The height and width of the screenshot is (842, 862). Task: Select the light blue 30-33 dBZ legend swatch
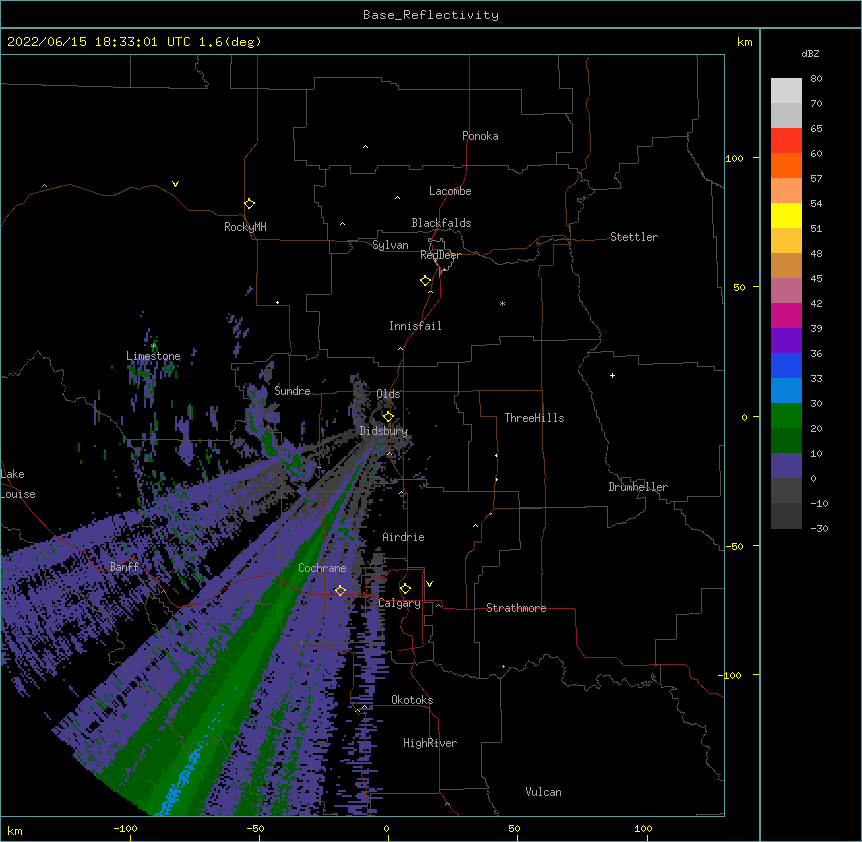click(x=786, y=391)
